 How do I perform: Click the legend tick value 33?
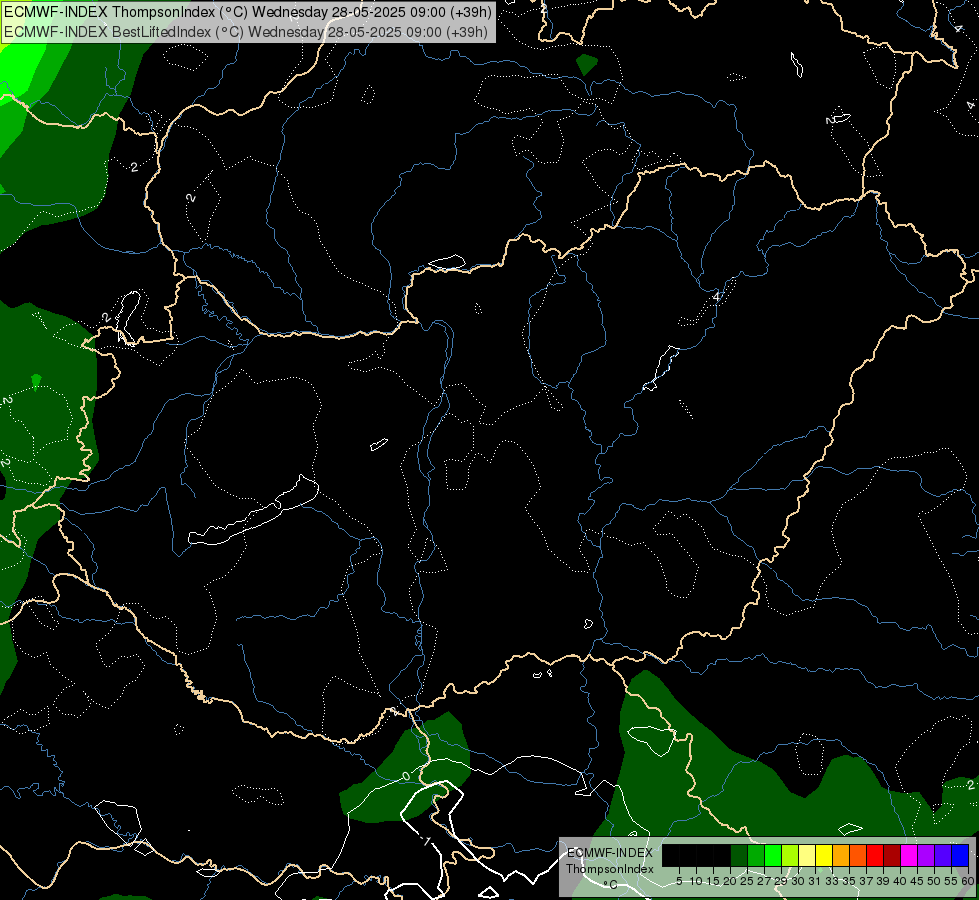click(x=832, y=881)
